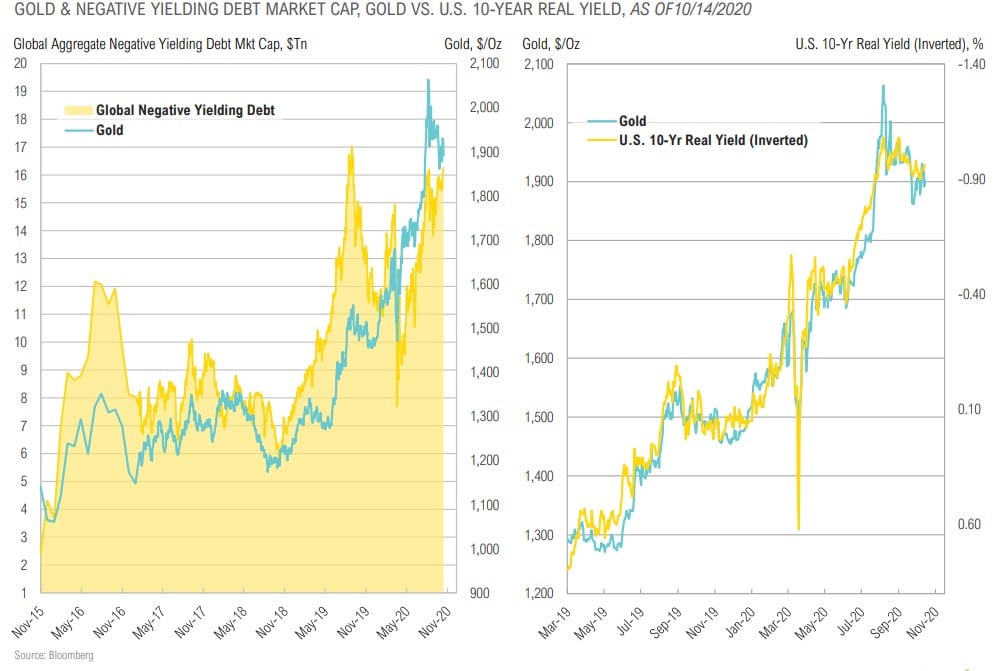The height and width of the screenshot is (671, 1006).
Task: Click the '1,100' gold price axis value
Action: [484, 505]
